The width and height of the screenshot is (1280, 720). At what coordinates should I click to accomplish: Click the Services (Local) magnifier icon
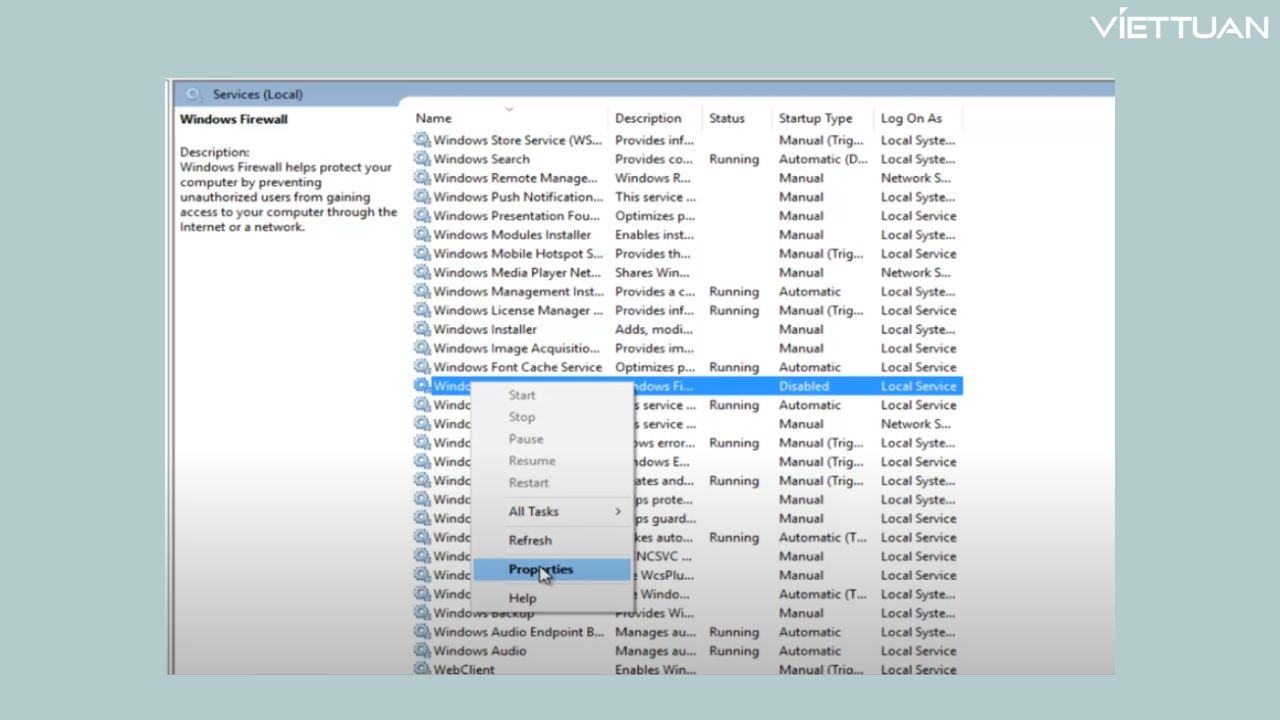193,94
